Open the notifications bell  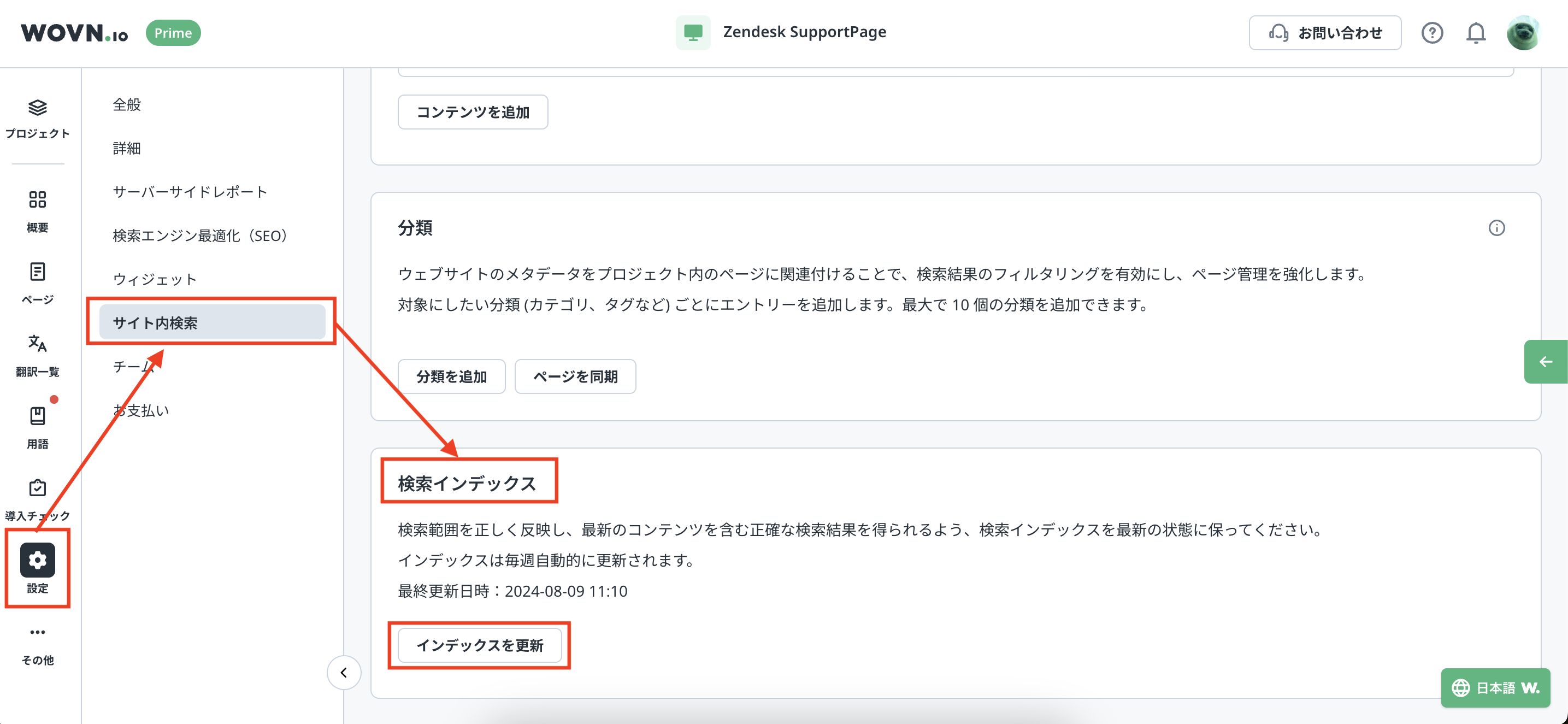coord(1476,33)
